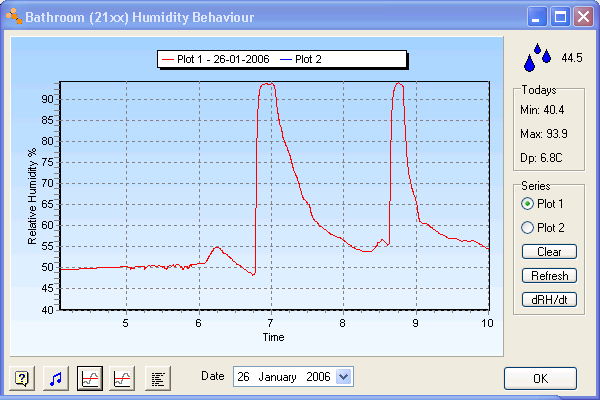Select the Plot 2 radio button

(528, 227)
